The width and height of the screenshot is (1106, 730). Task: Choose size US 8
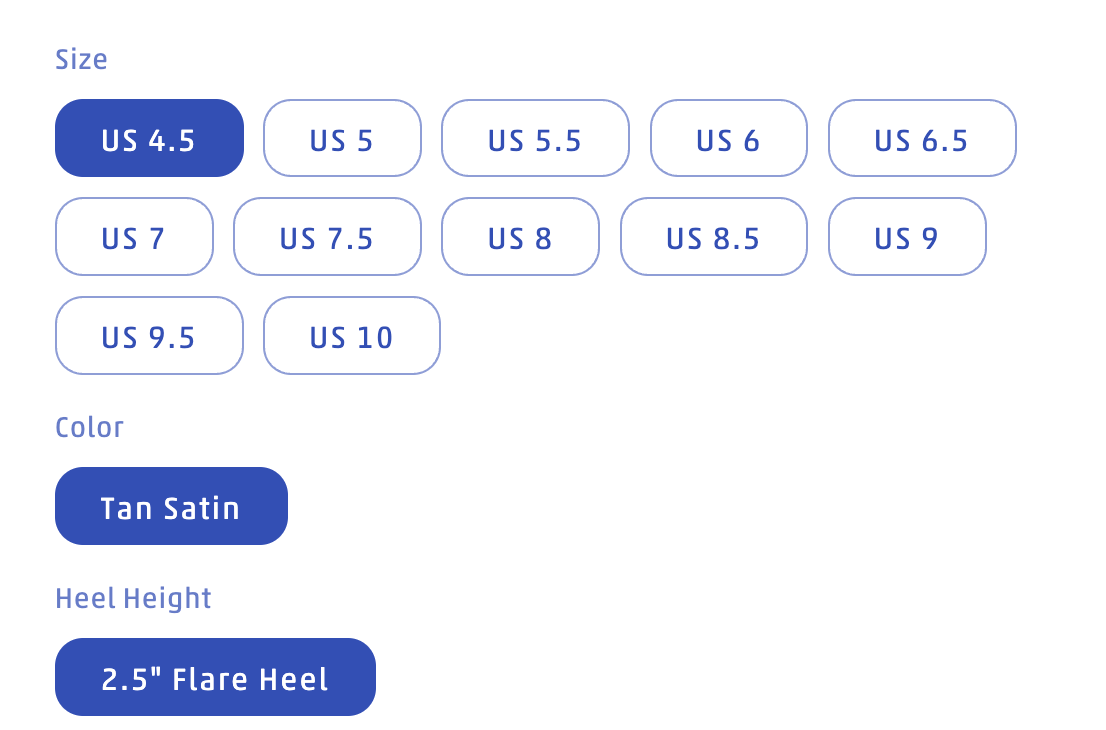coord(520,236)
